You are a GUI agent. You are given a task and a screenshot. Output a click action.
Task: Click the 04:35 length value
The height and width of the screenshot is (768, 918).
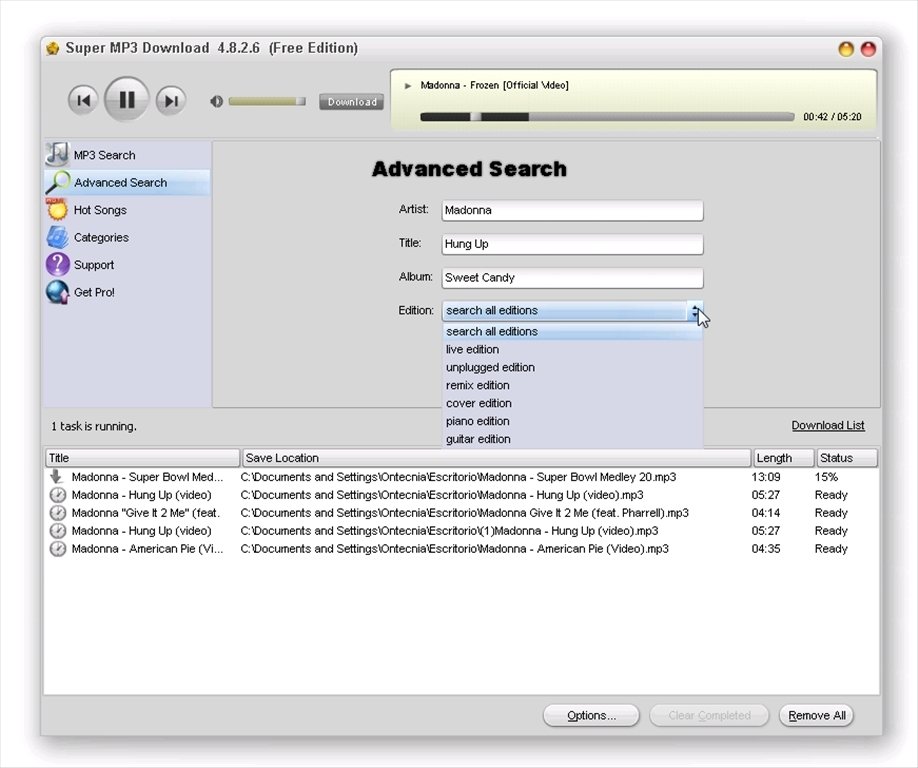[x=766, y=549]
